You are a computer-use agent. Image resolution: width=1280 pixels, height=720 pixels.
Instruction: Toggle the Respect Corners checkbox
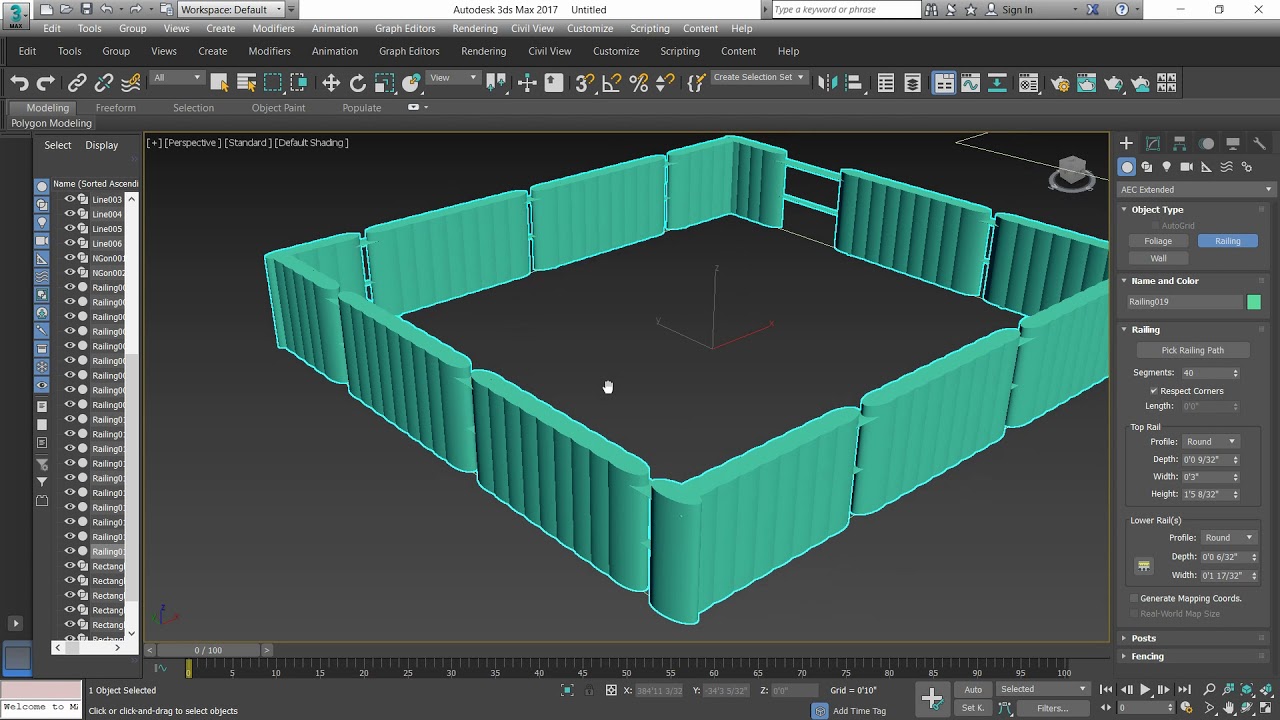1154,391
